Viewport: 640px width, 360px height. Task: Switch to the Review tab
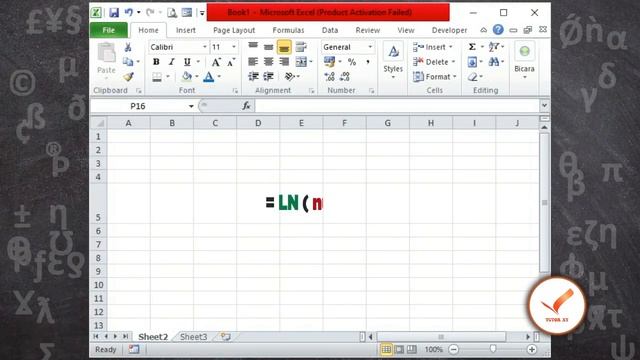368,30
